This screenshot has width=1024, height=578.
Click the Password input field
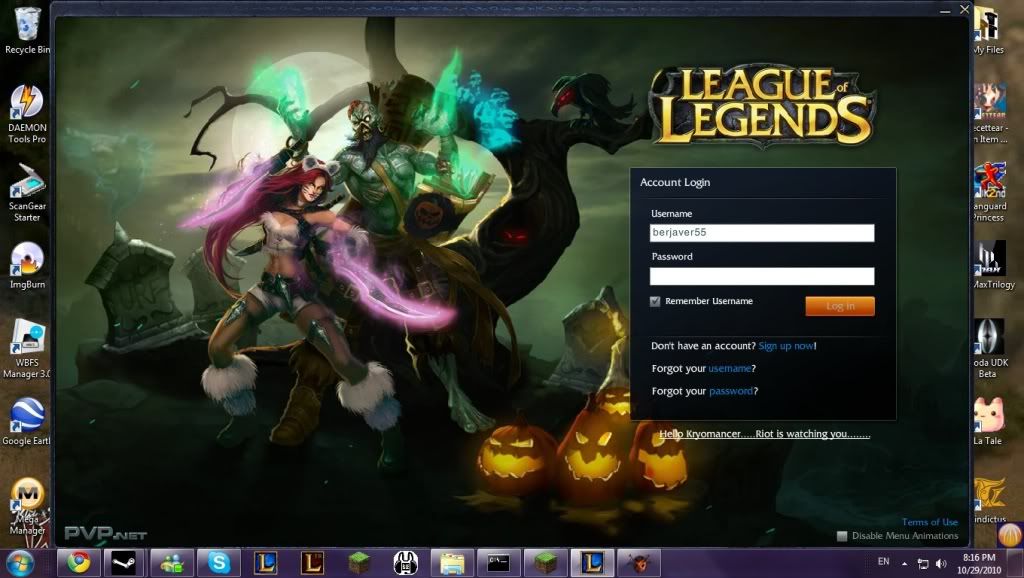(x=761, y=276)
